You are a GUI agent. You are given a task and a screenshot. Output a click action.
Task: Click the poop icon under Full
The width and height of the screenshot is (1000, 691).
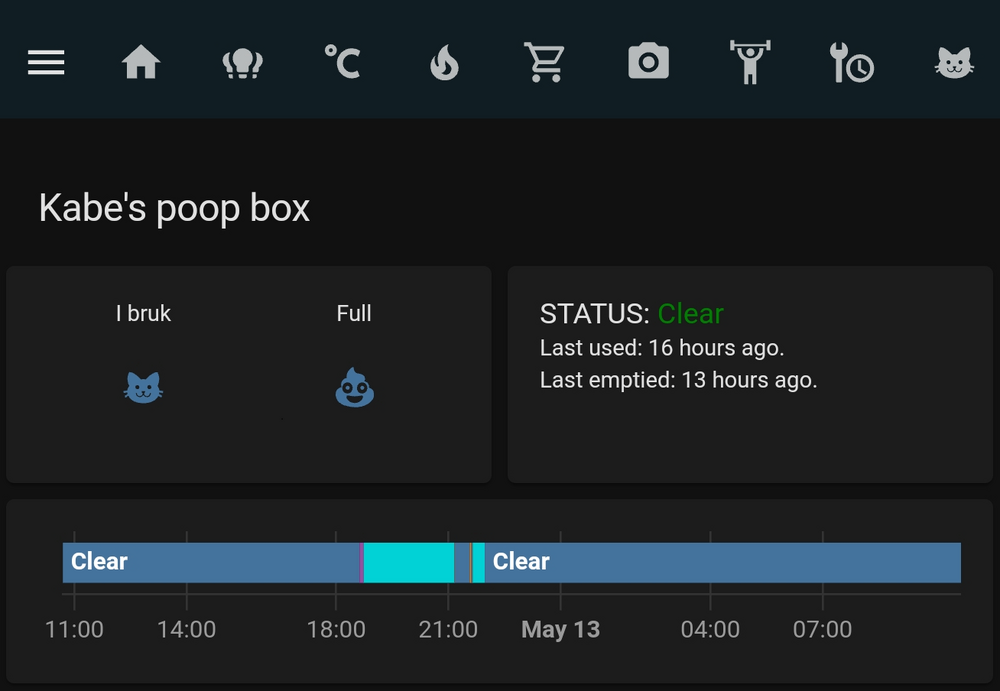(354, 388)
